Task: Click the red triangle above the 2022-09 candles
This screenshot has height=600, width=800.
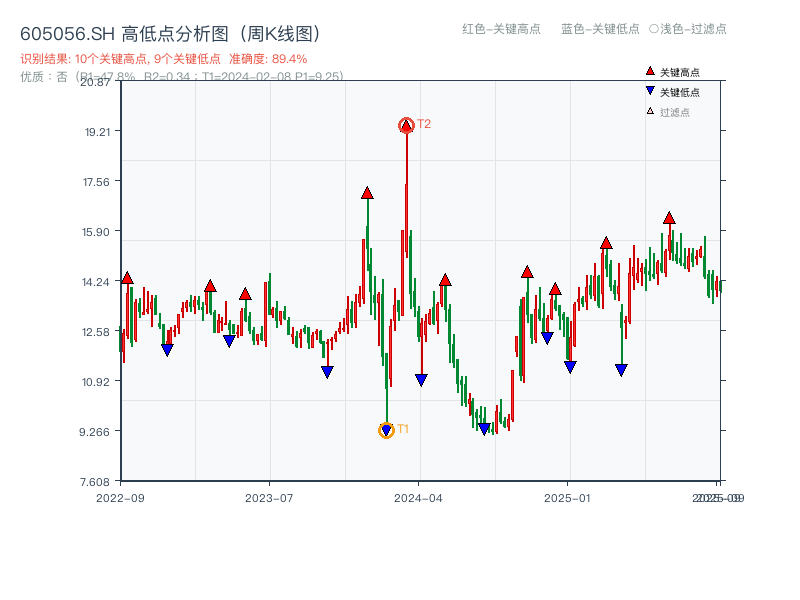Action: 127,277
